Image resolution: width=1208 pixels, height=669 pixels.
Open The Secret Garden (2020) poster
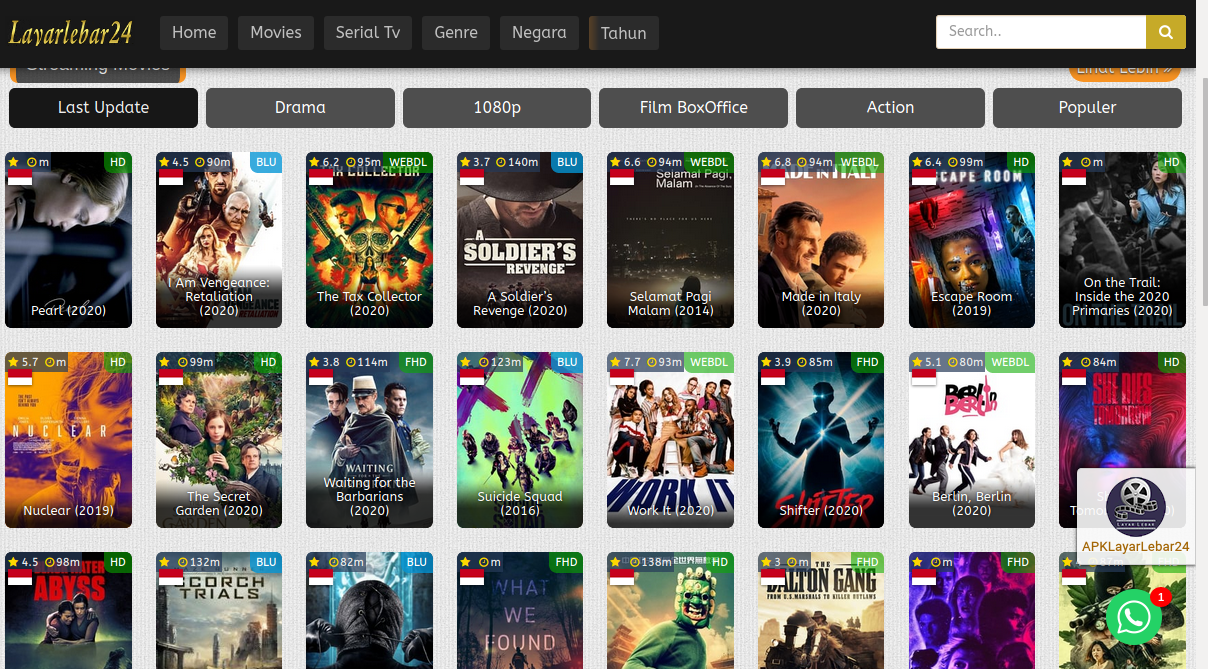[x=219, y=440]
